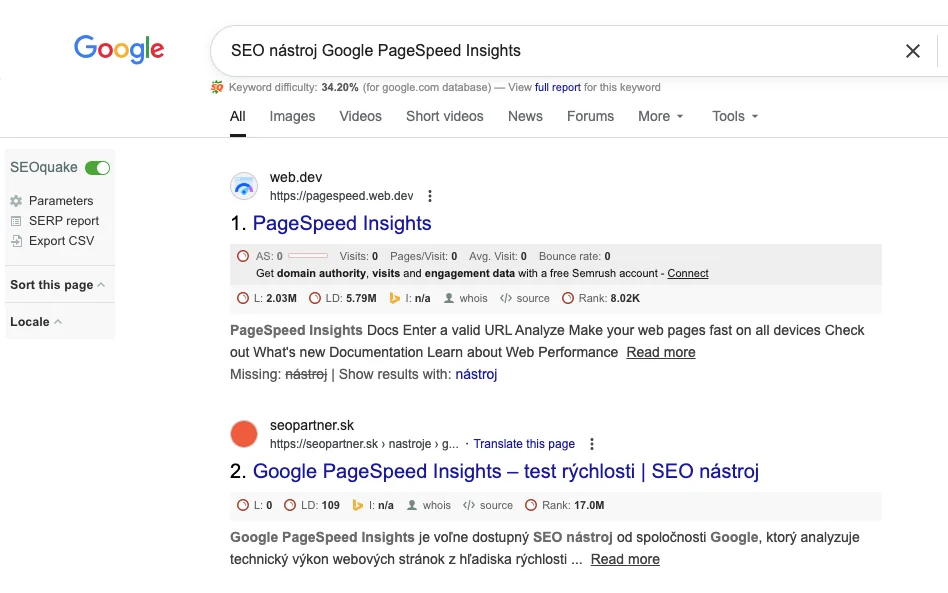Viewport: 948px width, 593px height.
Task: Open the Parameters gear icon in SEOquake
Action: click(x=16, y=201)
